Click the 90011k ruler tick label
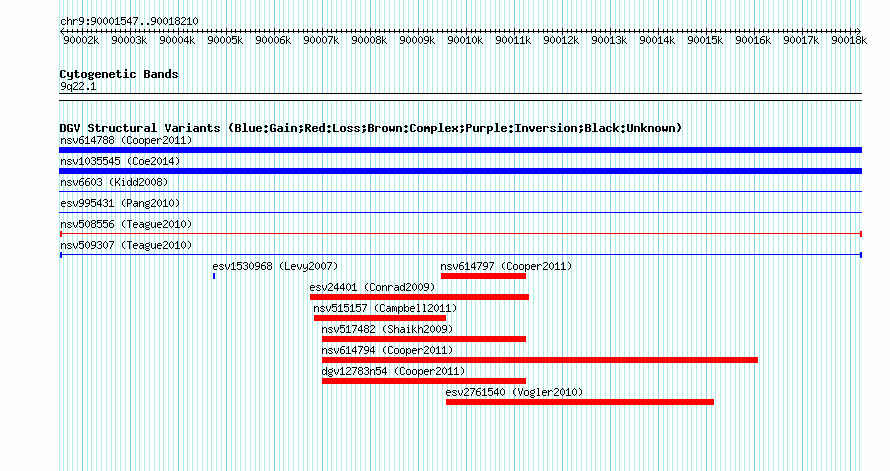The image size is (890, 471). pyautogui.click(x=514, y=41)
